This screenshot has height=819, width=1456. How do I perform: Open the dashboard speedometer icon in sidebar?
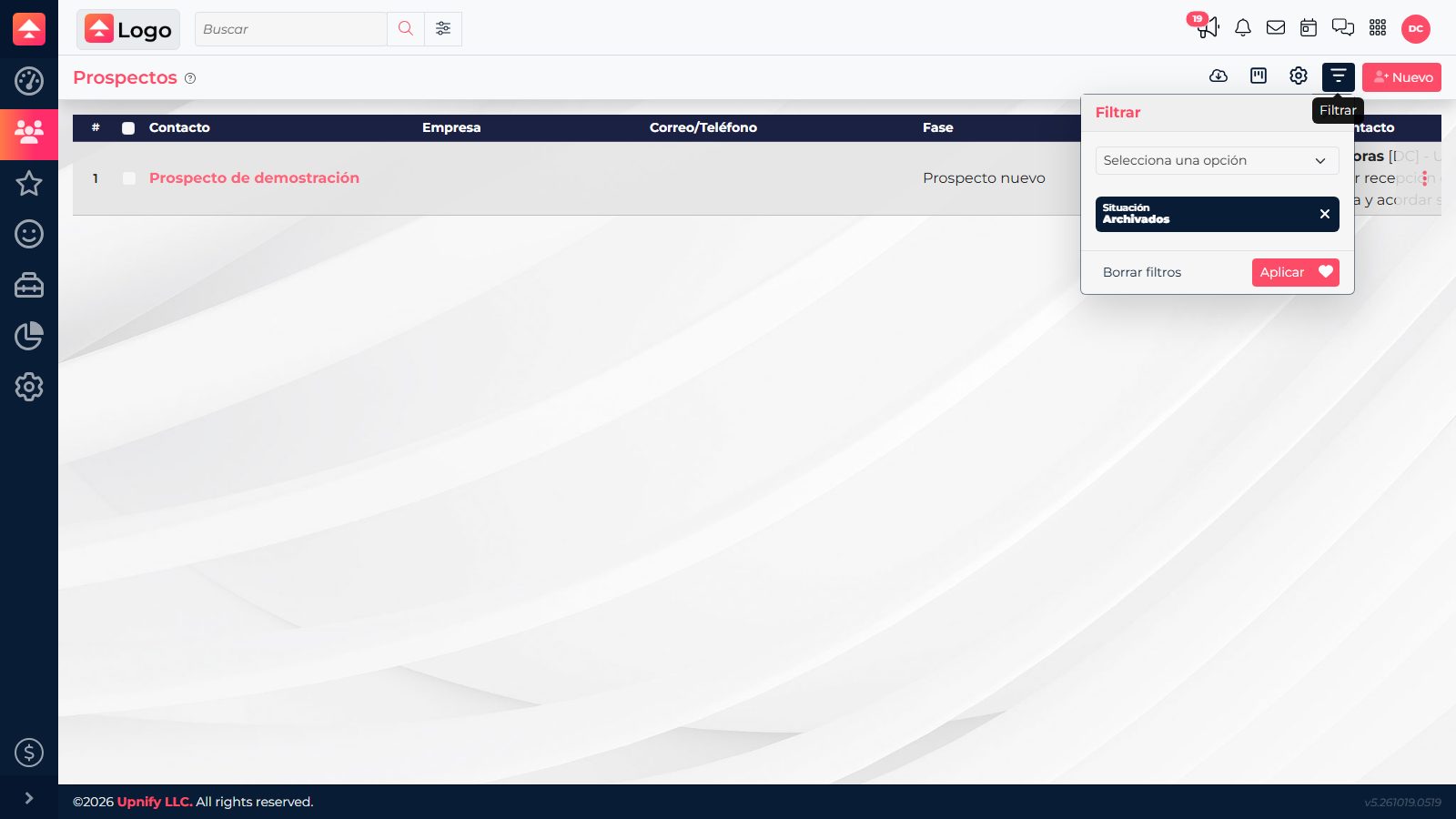[x=29, y=81]
